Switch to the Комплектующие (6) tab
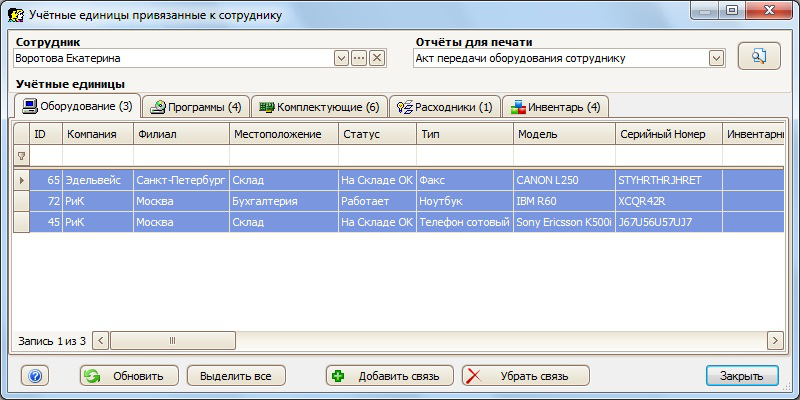 coord(319,107)
